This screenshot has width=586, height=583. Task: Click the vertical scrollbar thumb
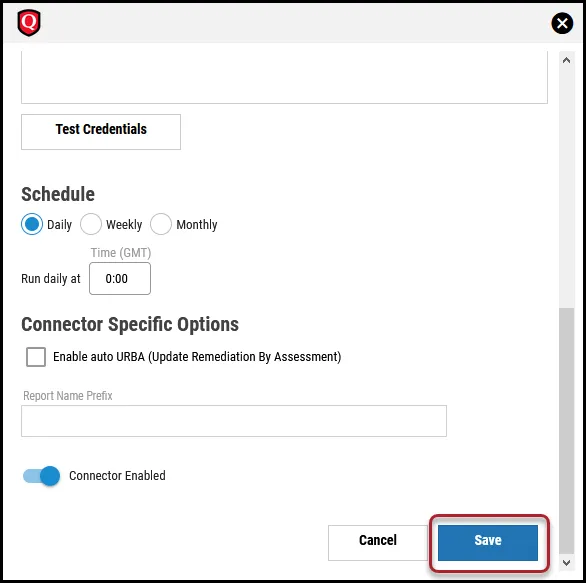(567, 431)
